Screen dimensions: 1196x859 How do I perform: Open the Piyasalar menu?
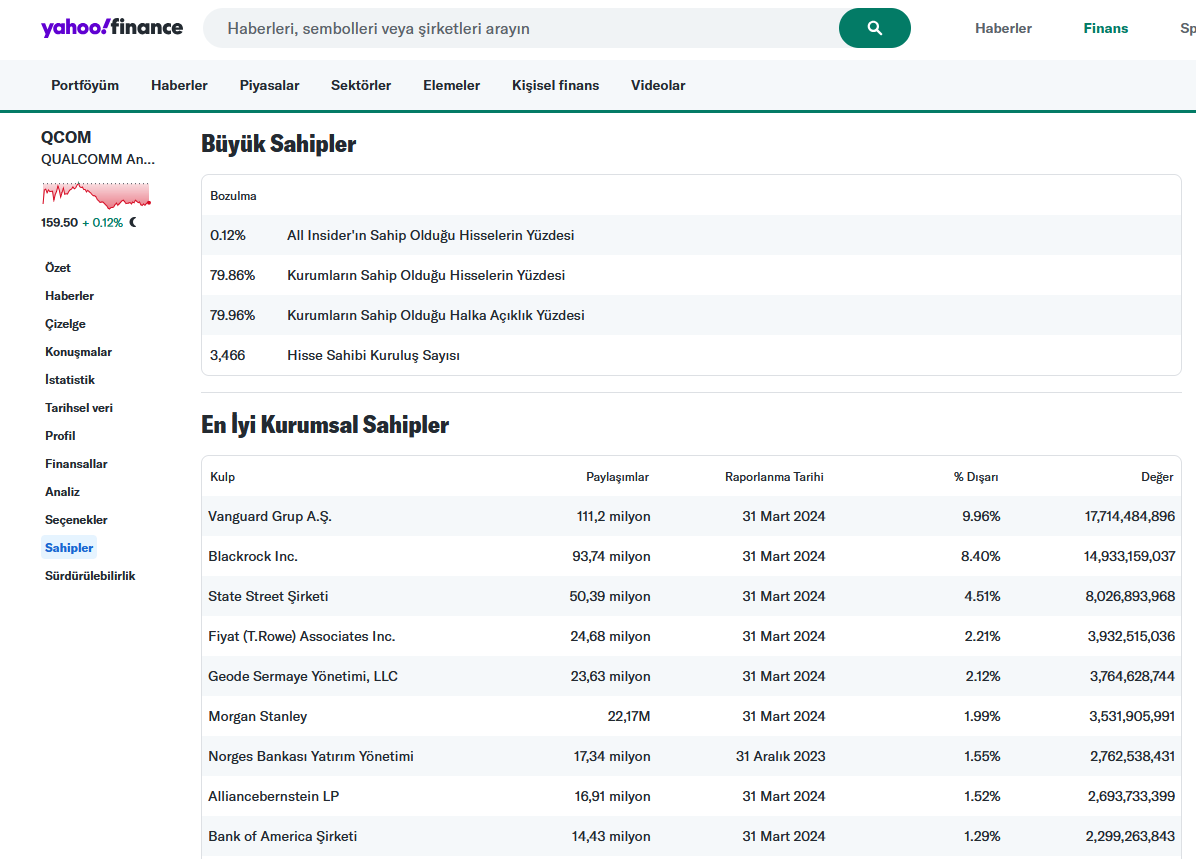tap(269, 85)
